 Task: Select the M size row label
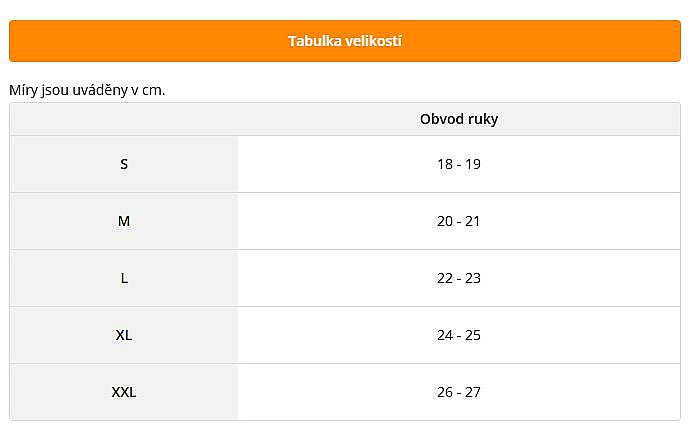tap(124, 221)
